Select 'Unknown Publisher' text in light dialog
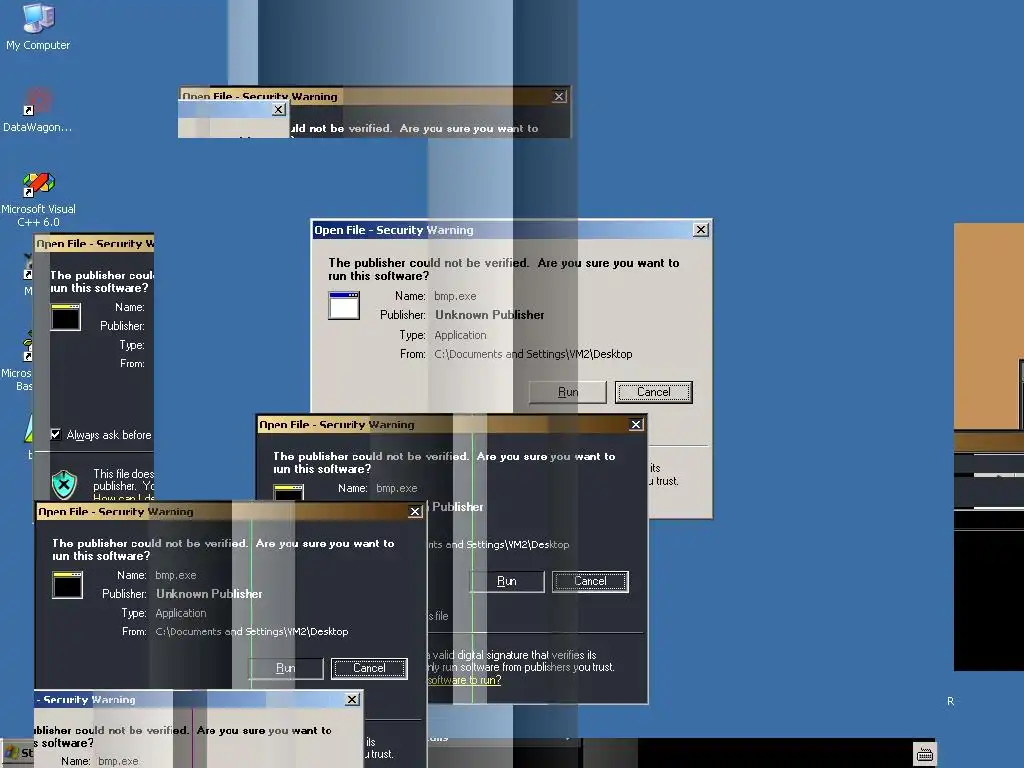 click(489, 315)
